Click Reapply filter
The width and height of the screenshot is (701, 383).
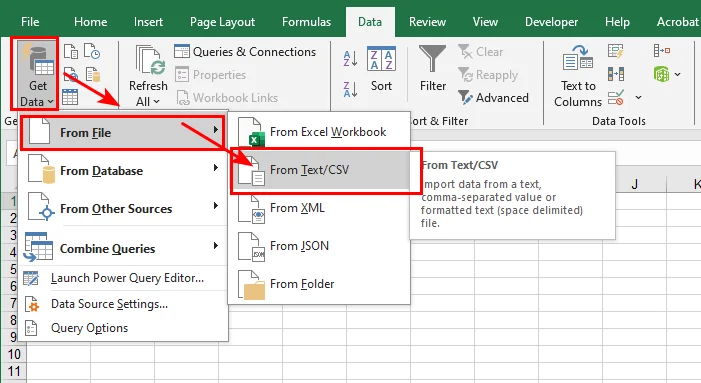pos(488,75)
